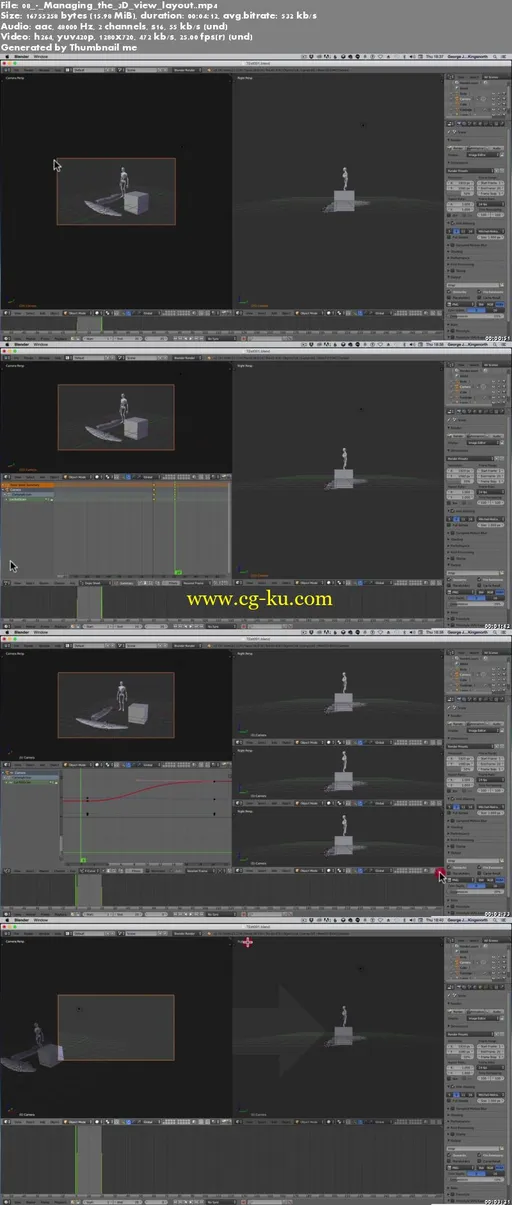Open Notification Center icon in last frame
The width and height of the screenshot is (512, 1205).
point(503,929)
